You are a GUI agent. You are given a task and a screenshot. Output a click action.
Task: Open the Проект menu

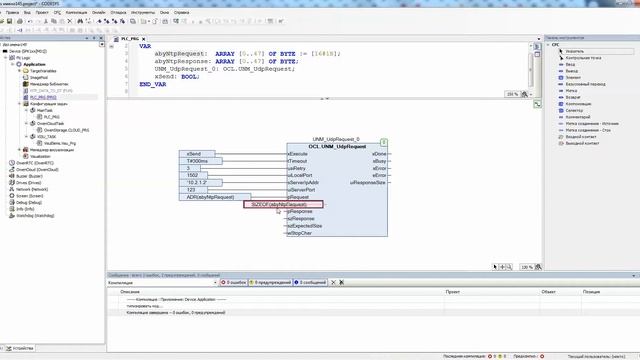[42, 13]
